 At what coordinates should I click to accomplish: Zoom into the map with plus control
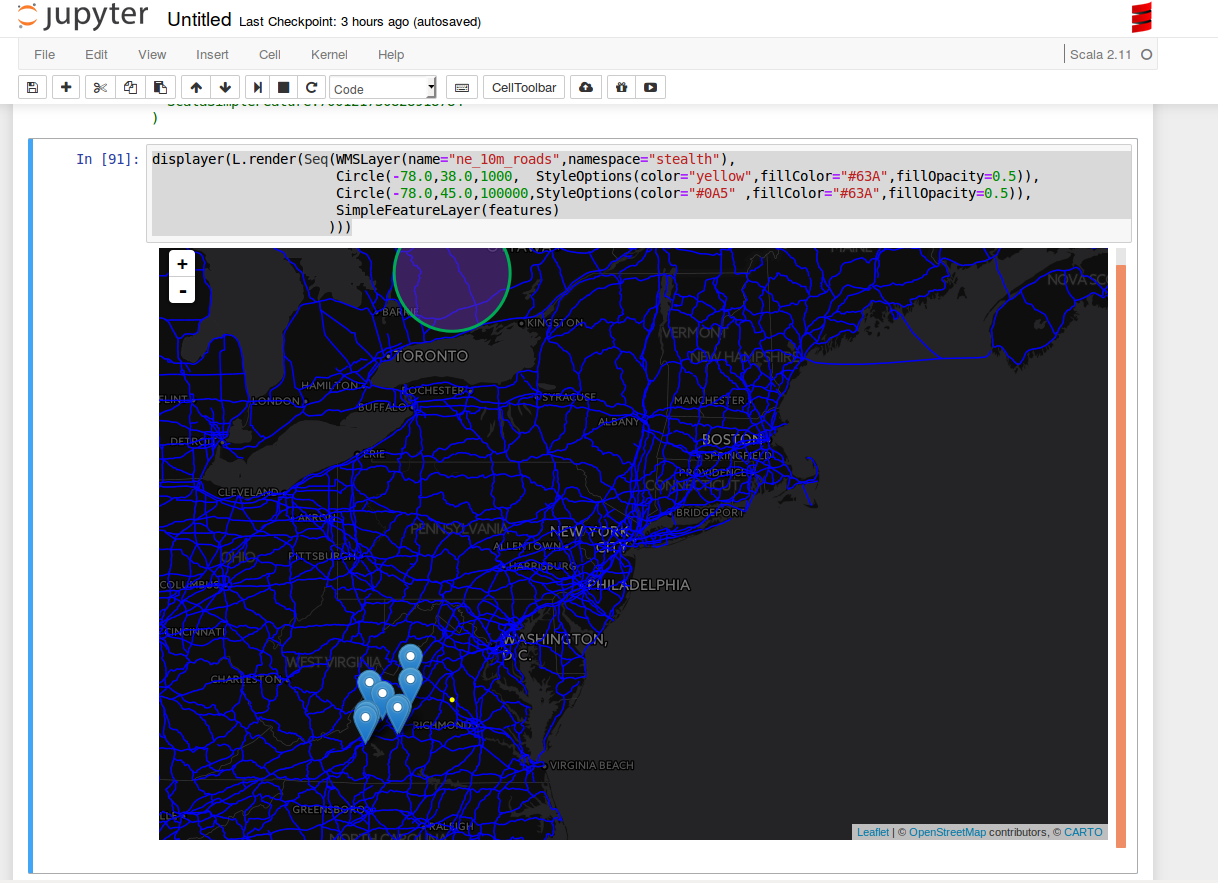tap(181, 263)
